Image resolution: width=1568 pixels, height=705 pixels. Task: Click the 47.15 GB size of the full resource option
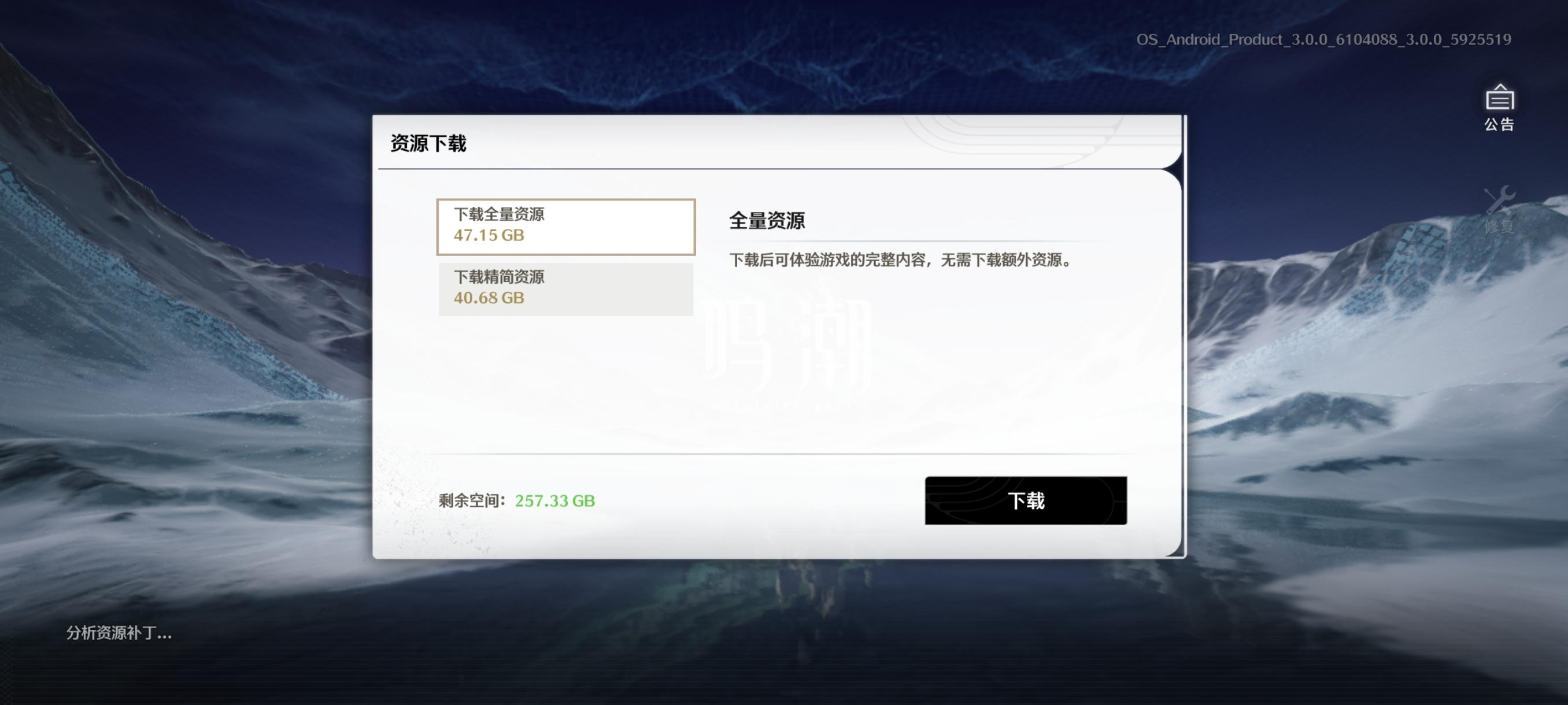[489, 235]
